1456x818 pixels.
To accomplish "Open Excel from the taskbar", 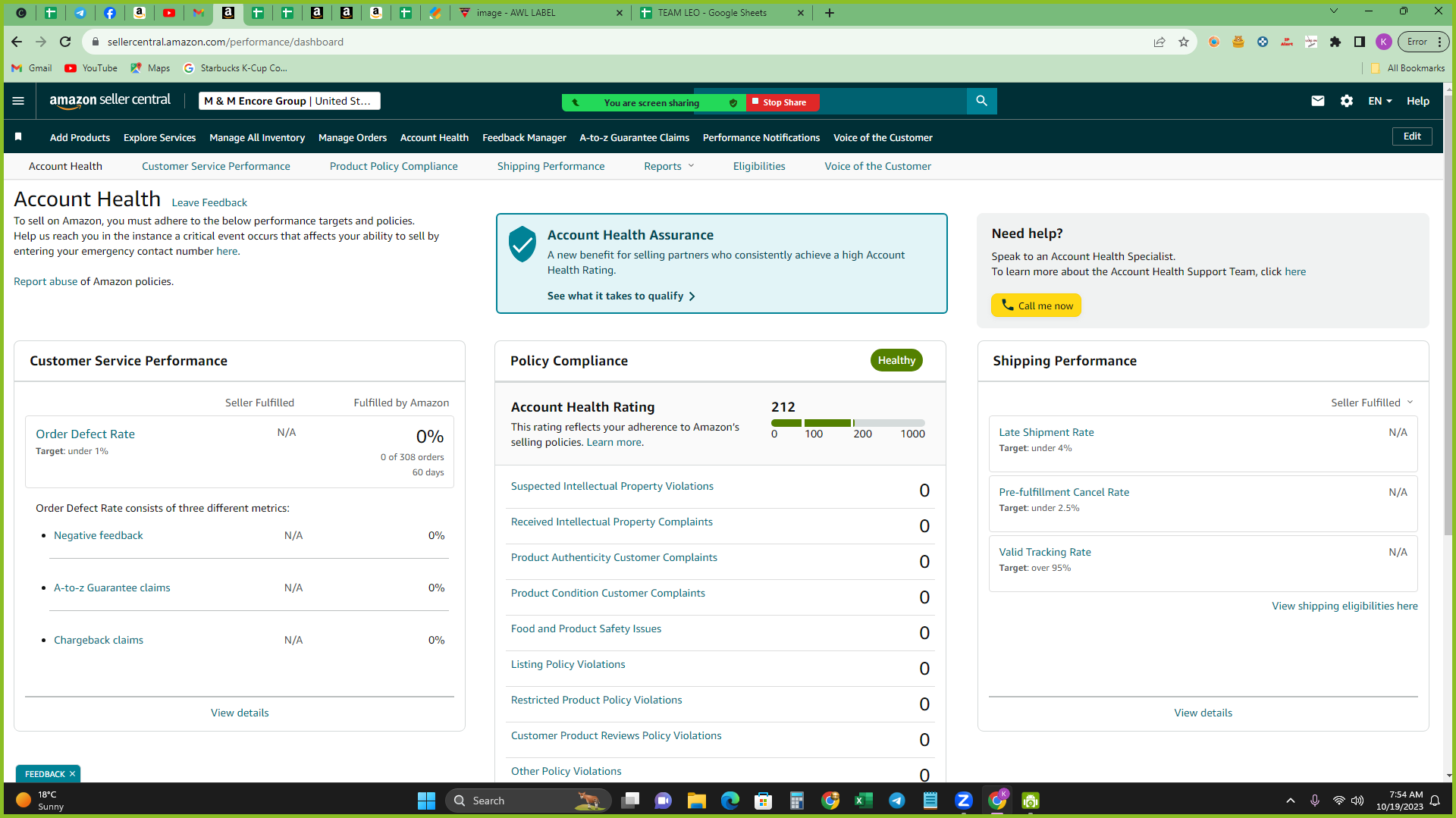I will (864, 801).
